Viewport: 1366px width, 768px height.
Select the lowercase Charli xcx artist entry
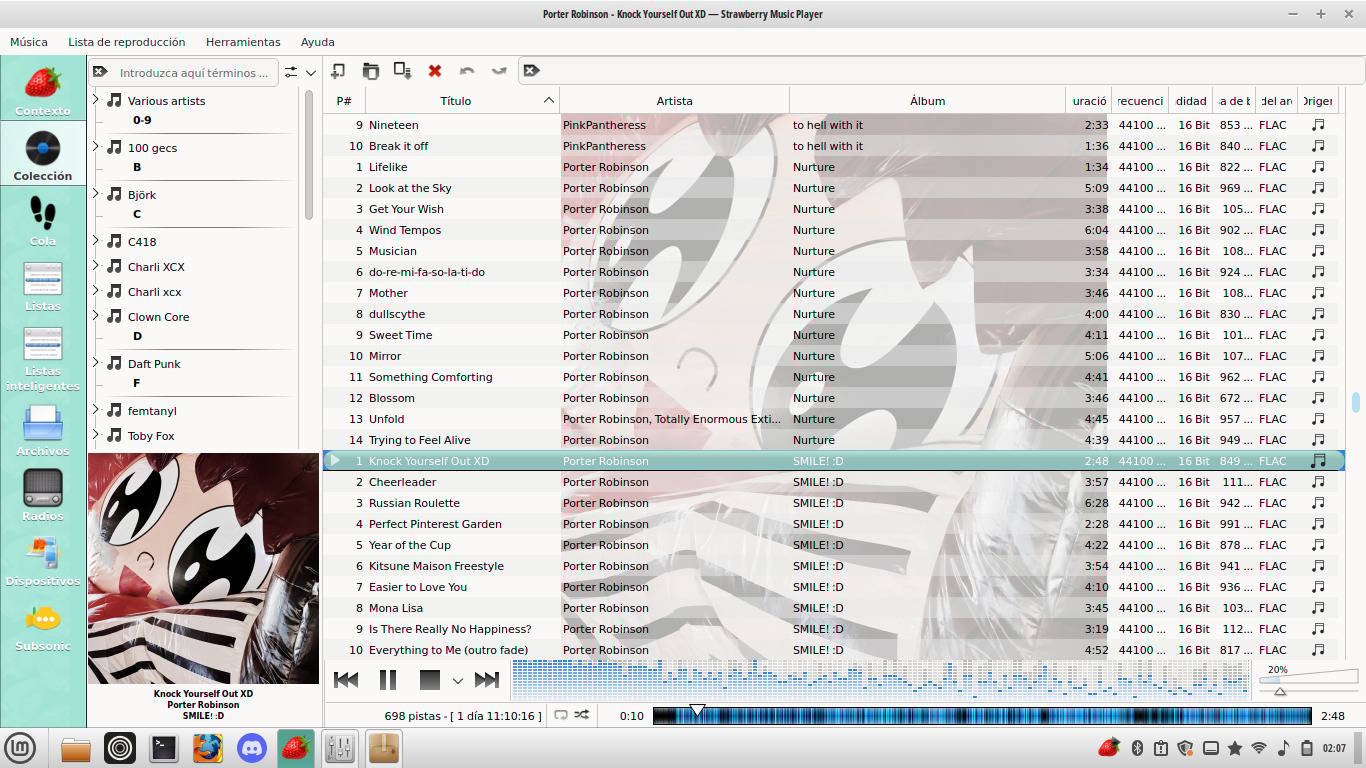click(155, 292)
